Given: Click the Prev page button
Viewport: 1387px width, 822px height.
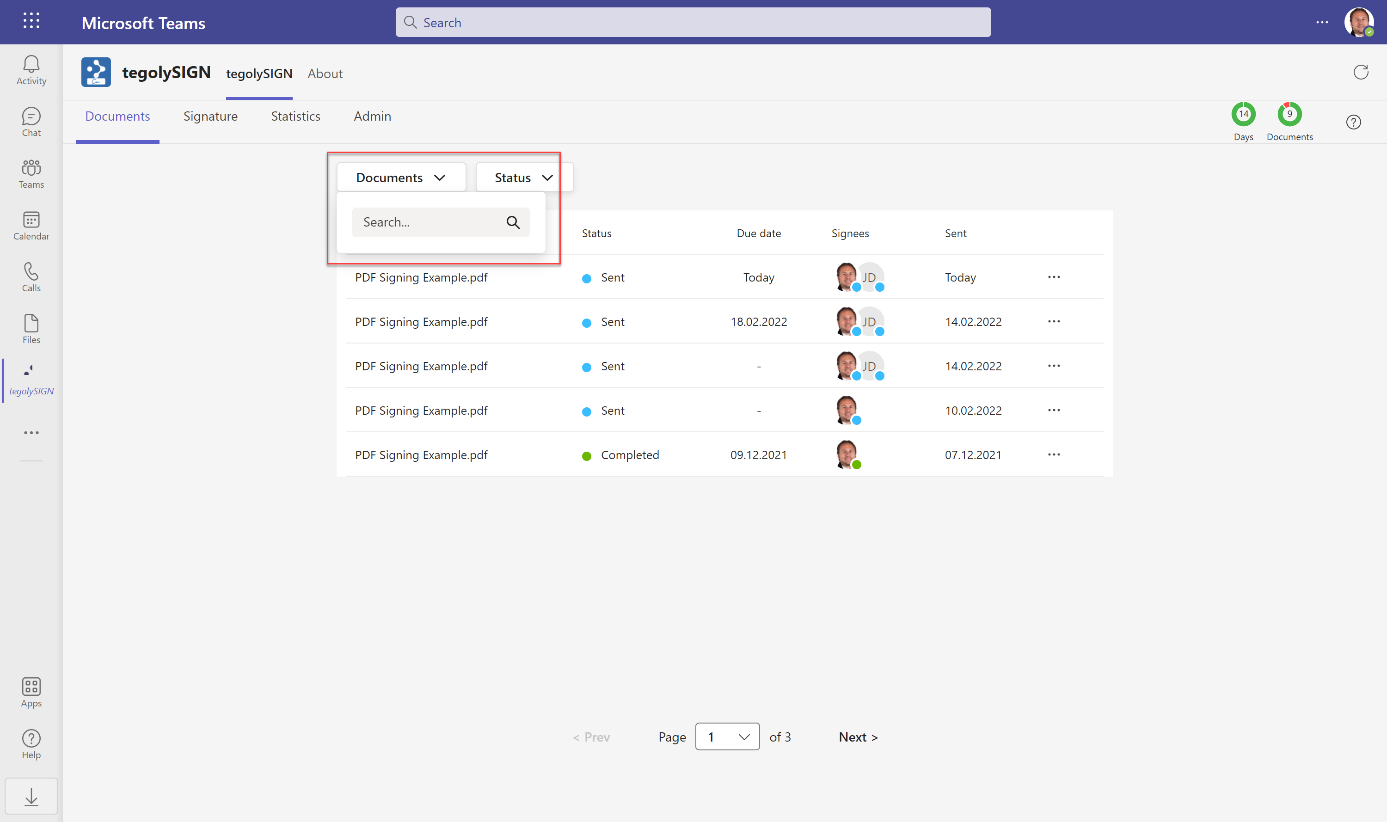Looking at the screenshot, I should [x=591, y=737].
